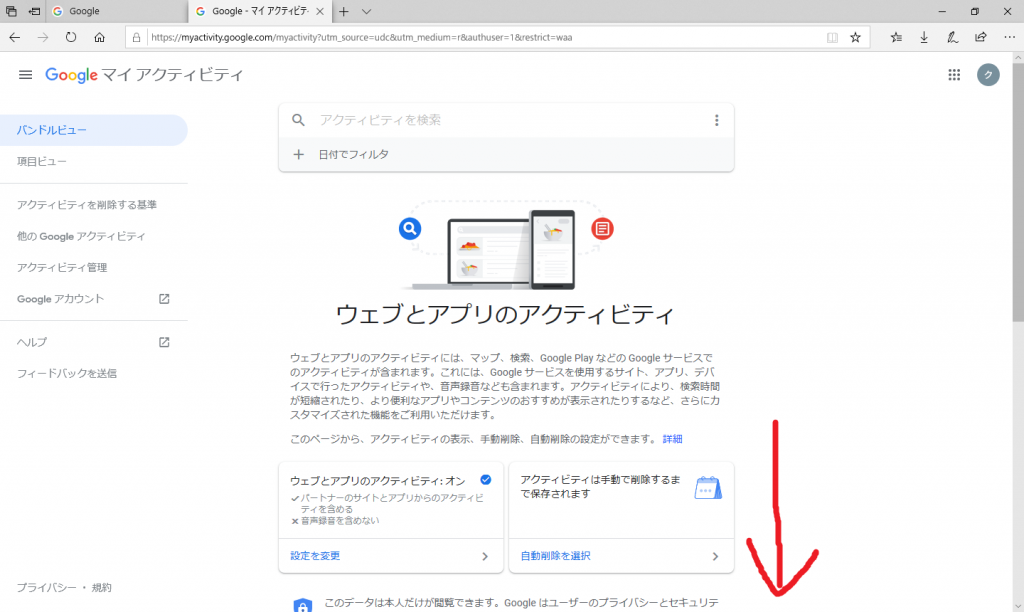1024x612 pixels.
Task: Click the browser forward arrow
Action: (43, 38)
